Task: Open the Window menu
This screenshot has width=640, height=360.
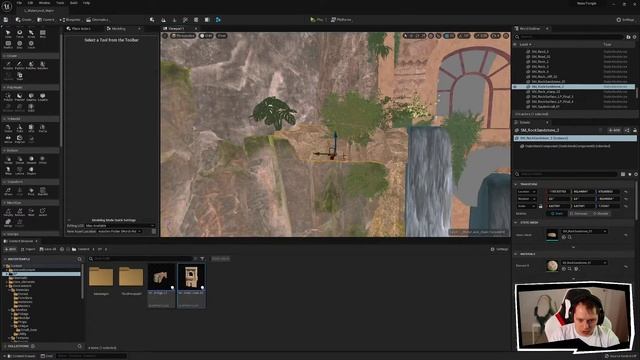Action: point(44,3)
